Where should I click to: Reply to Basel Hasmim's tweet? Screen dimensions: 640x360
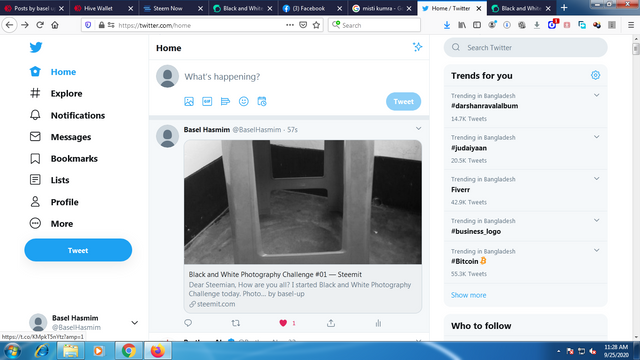point(188,323)
